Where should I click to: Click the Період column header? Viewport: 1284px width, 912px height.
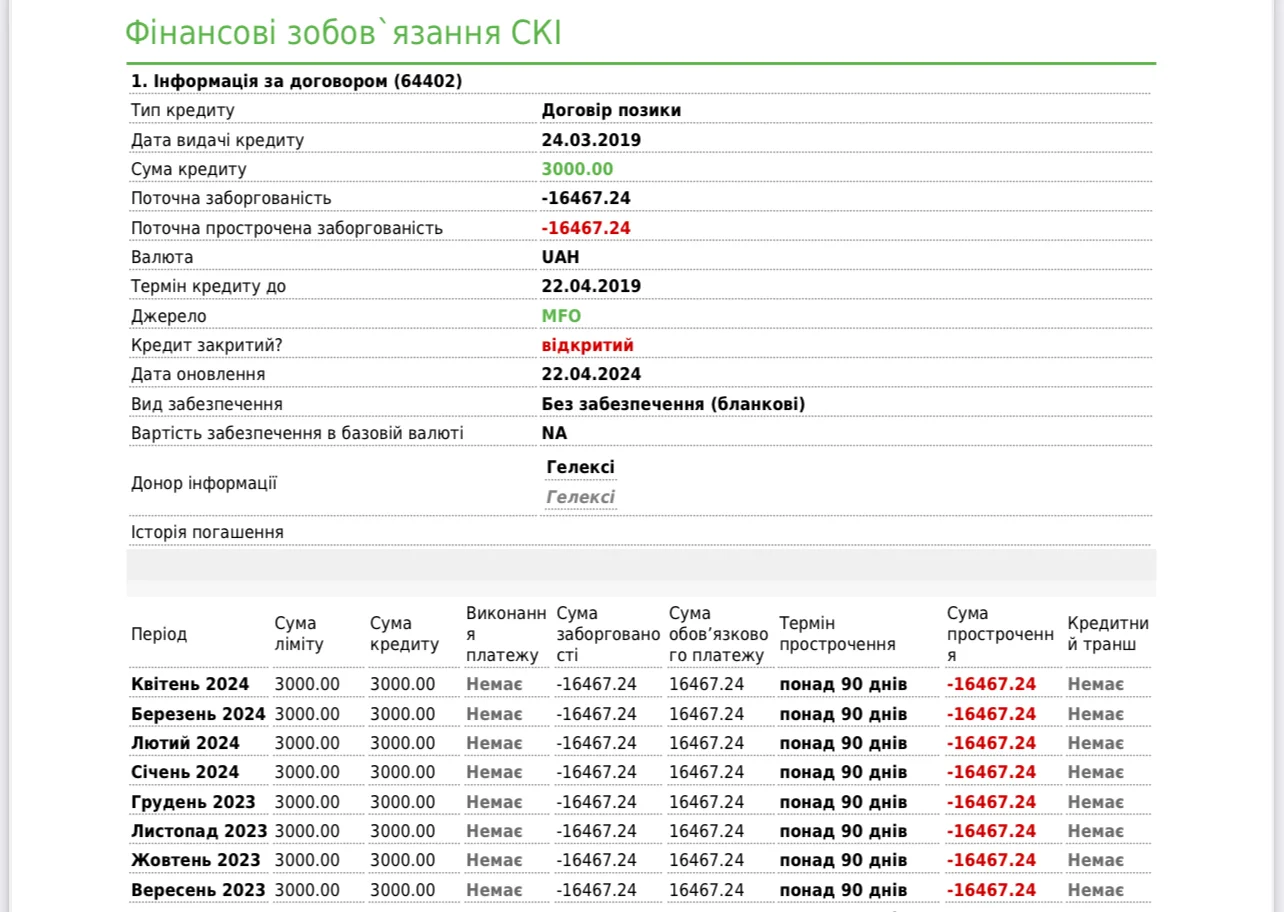click(x=159, y=634)
